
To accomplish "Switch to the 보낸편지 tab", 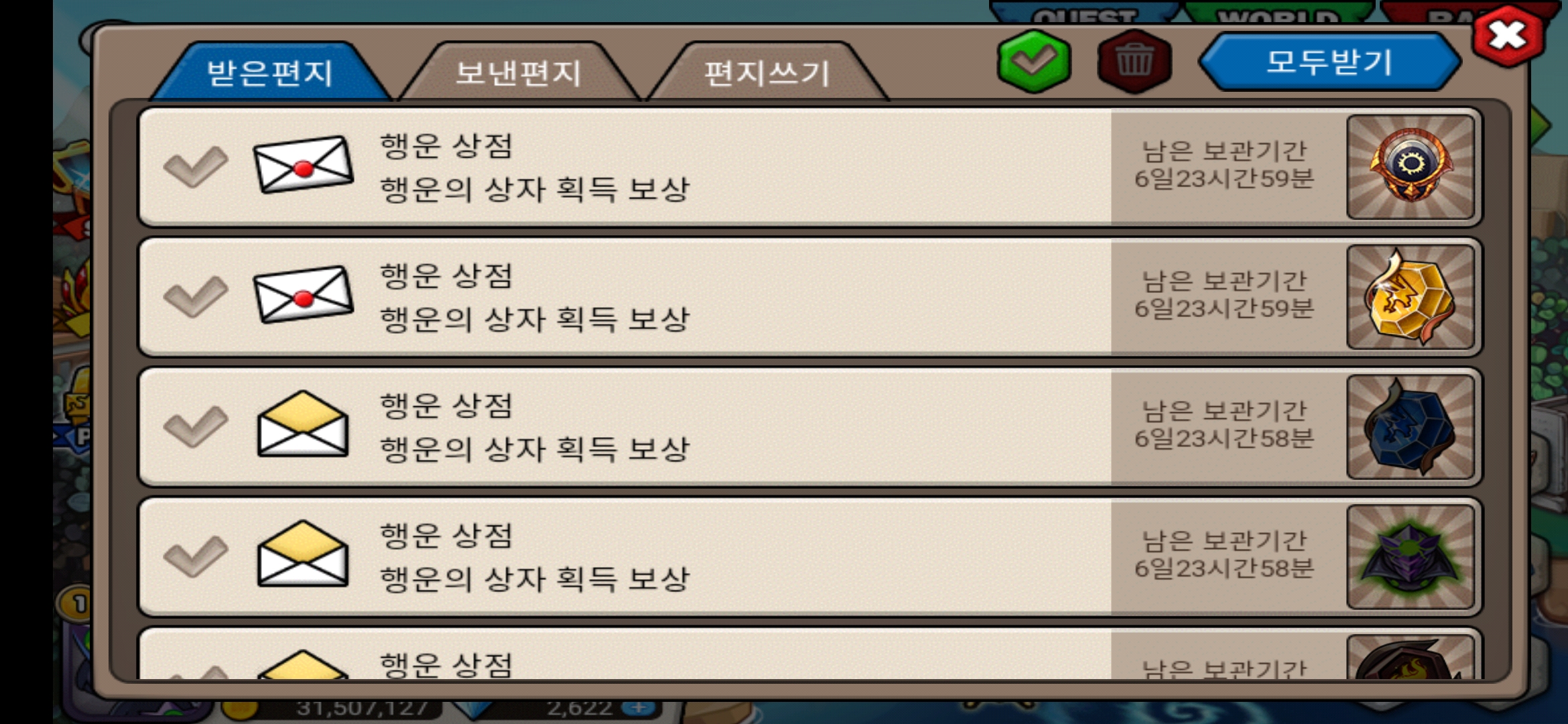I will (519, 72).
